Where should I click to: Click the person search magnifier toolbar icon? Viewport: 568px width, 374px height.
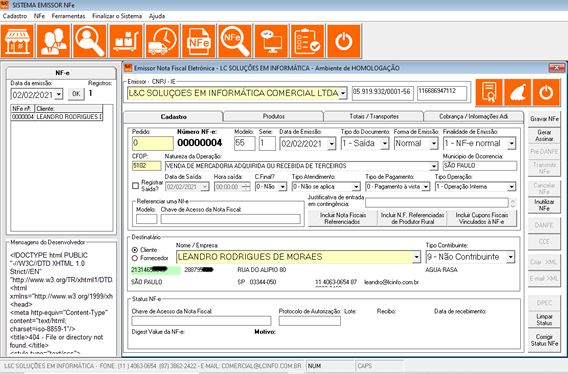[x=90, y=41]
